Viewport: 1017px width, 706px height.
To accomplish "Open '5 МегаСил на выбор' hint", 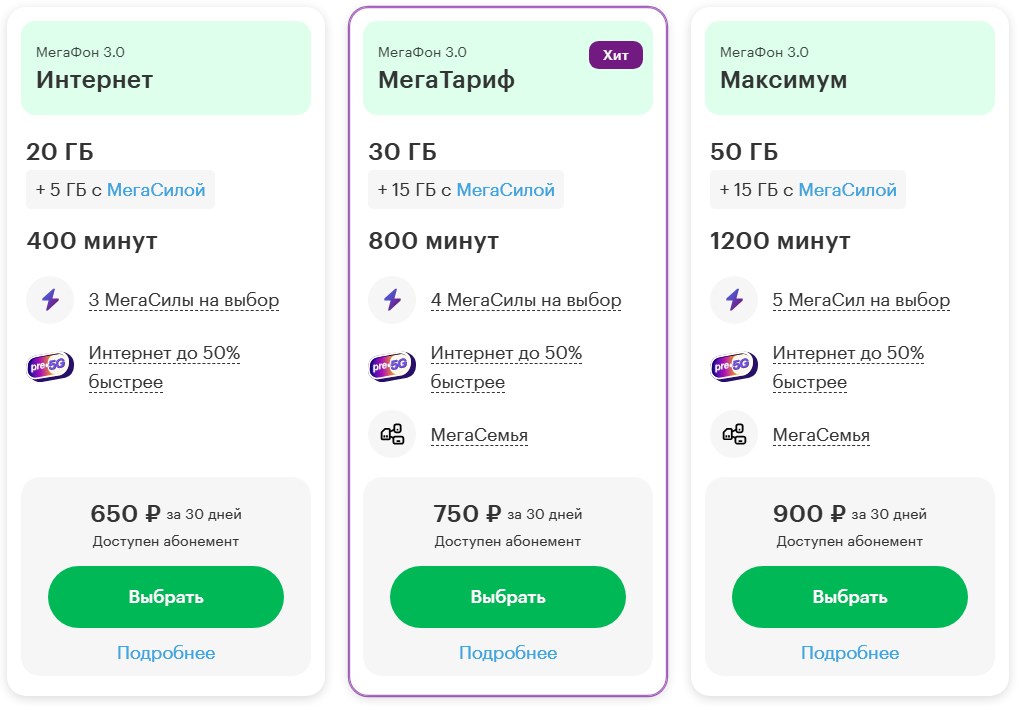I will point(861,300).
